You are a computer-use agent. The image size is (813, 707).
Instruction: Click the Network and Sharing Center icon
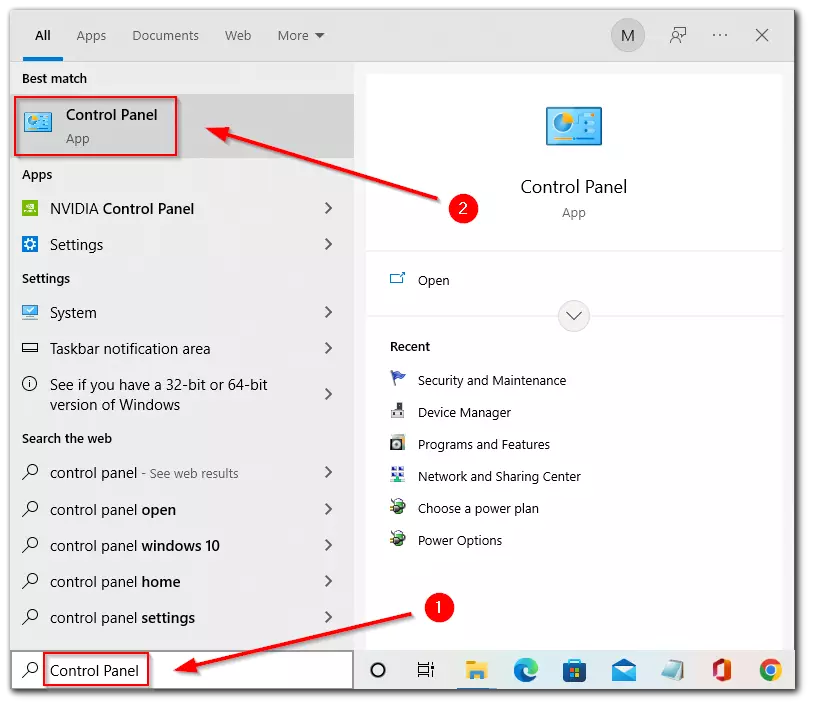click(x=398, y=475)
